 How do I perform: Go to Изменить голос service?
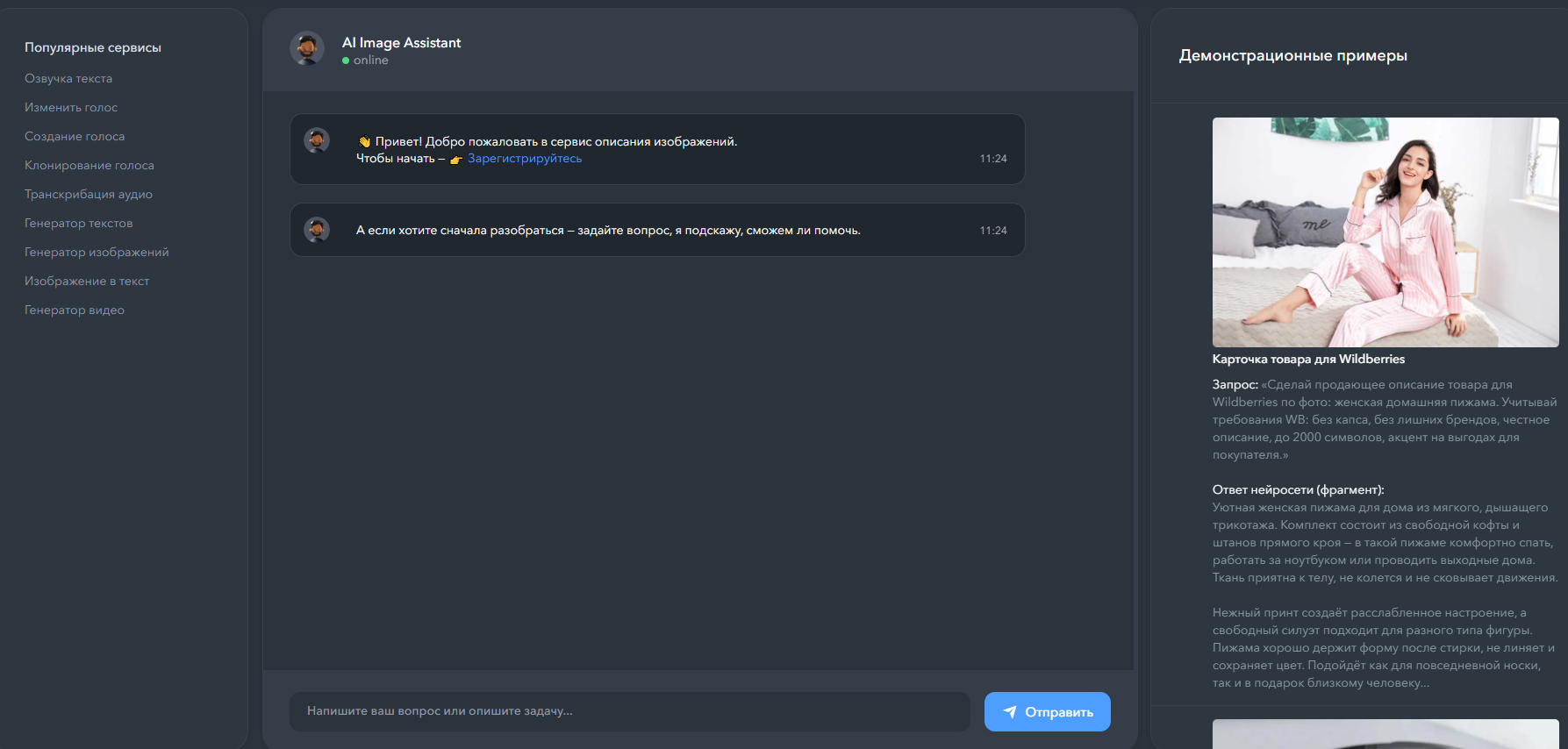coord(71,107)
